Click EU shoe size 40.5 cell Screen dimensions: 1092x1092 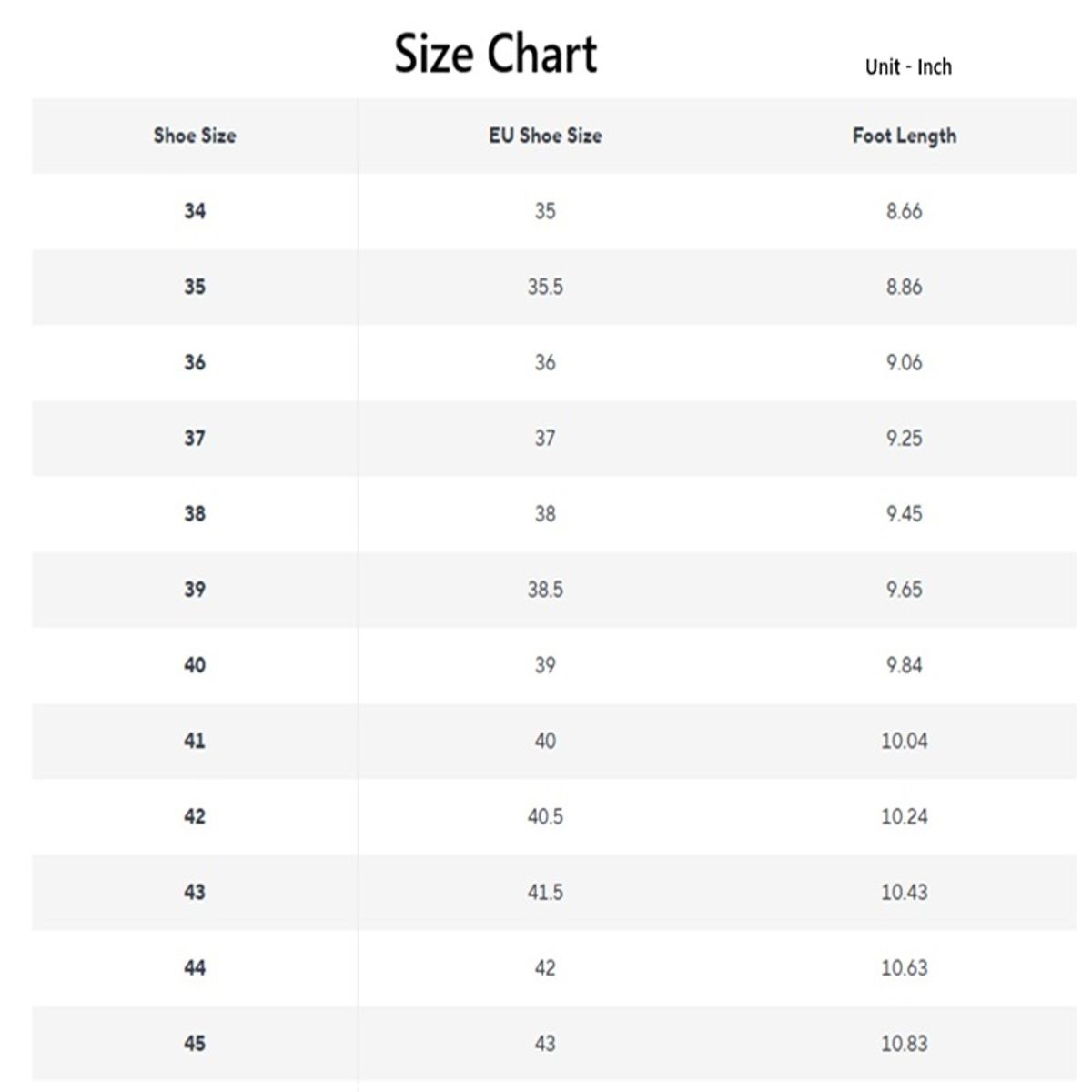pos(545,816)
